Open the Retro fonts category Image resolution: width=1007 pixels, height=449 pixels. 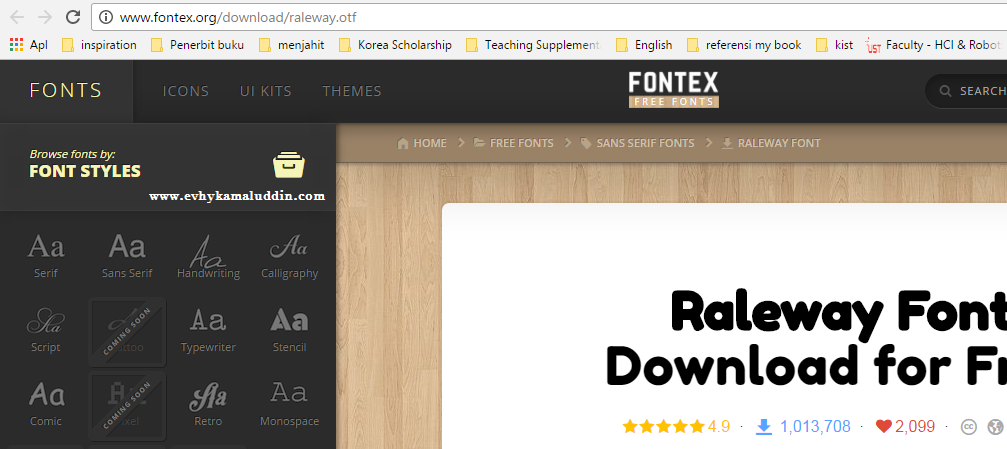(x=208, y=404)
